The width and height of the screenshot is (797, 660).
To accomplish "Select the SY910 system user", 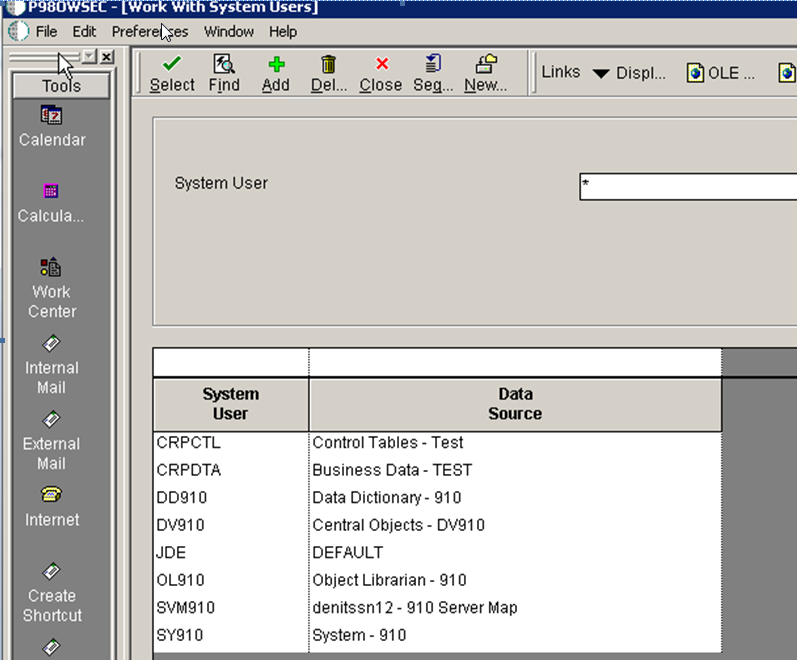I will tap(180, 635).
